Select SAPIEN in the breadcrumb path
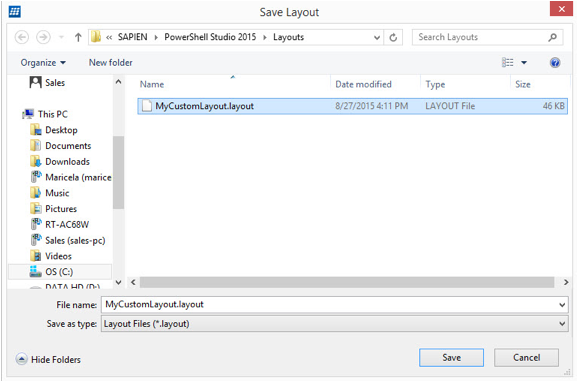This screenshot has height=382, width=578. pos(132,37)
